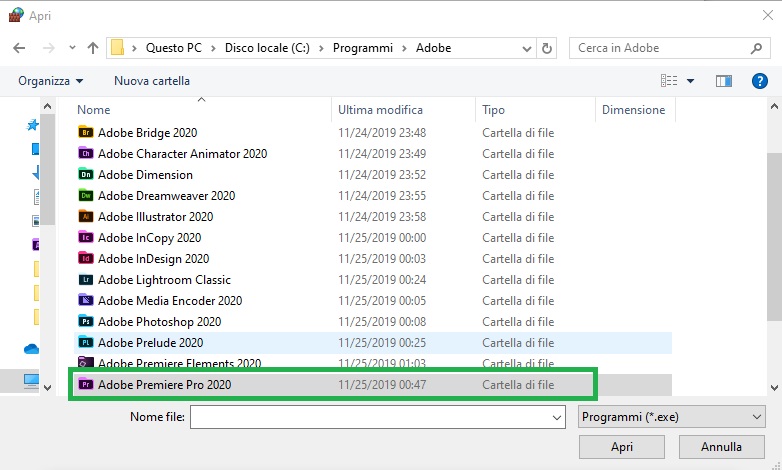
Task: Expand address bar history dropdown
Action: point(527,48)
